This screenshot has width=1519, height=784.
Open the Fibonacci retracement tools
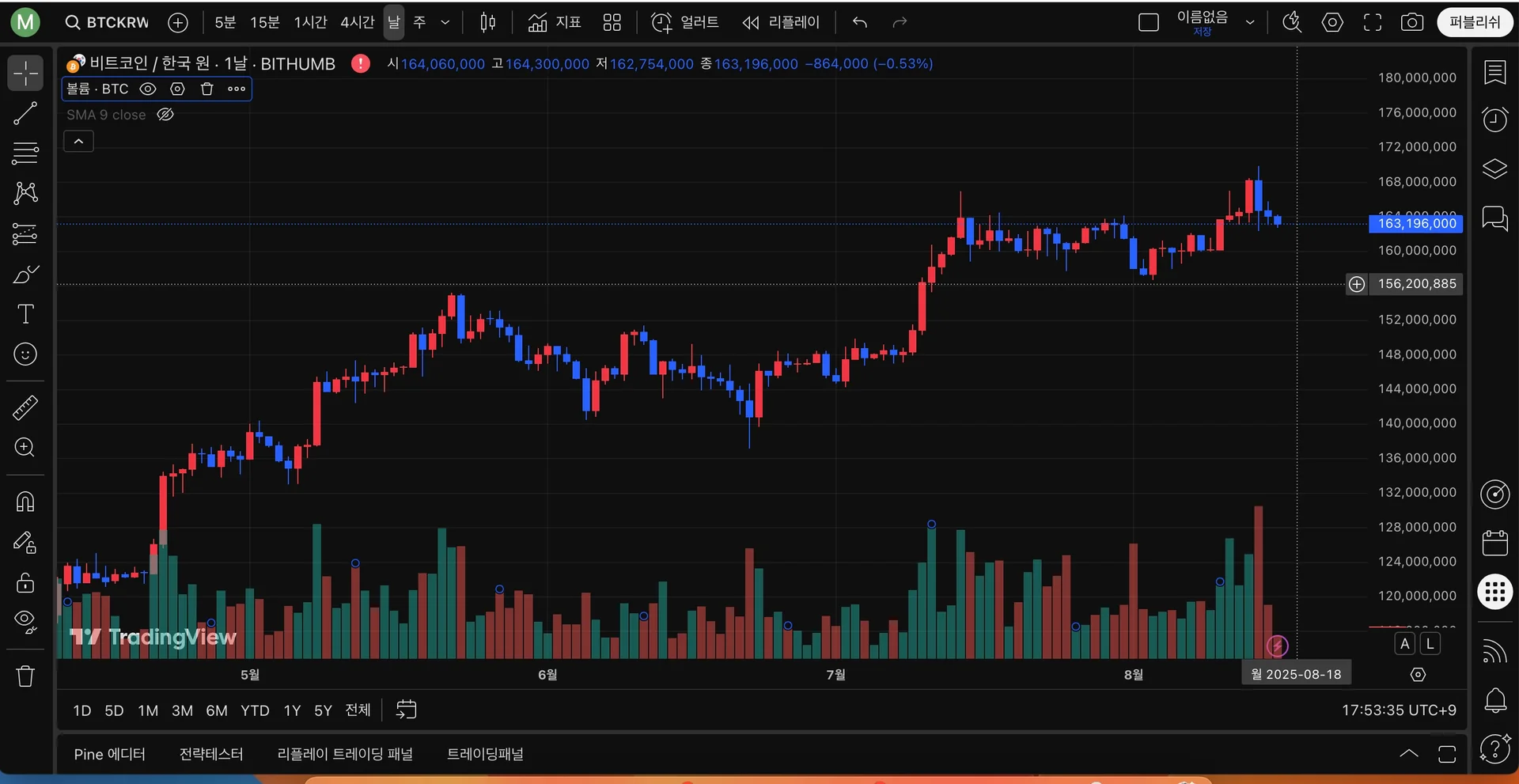click(x=25, y=153)
